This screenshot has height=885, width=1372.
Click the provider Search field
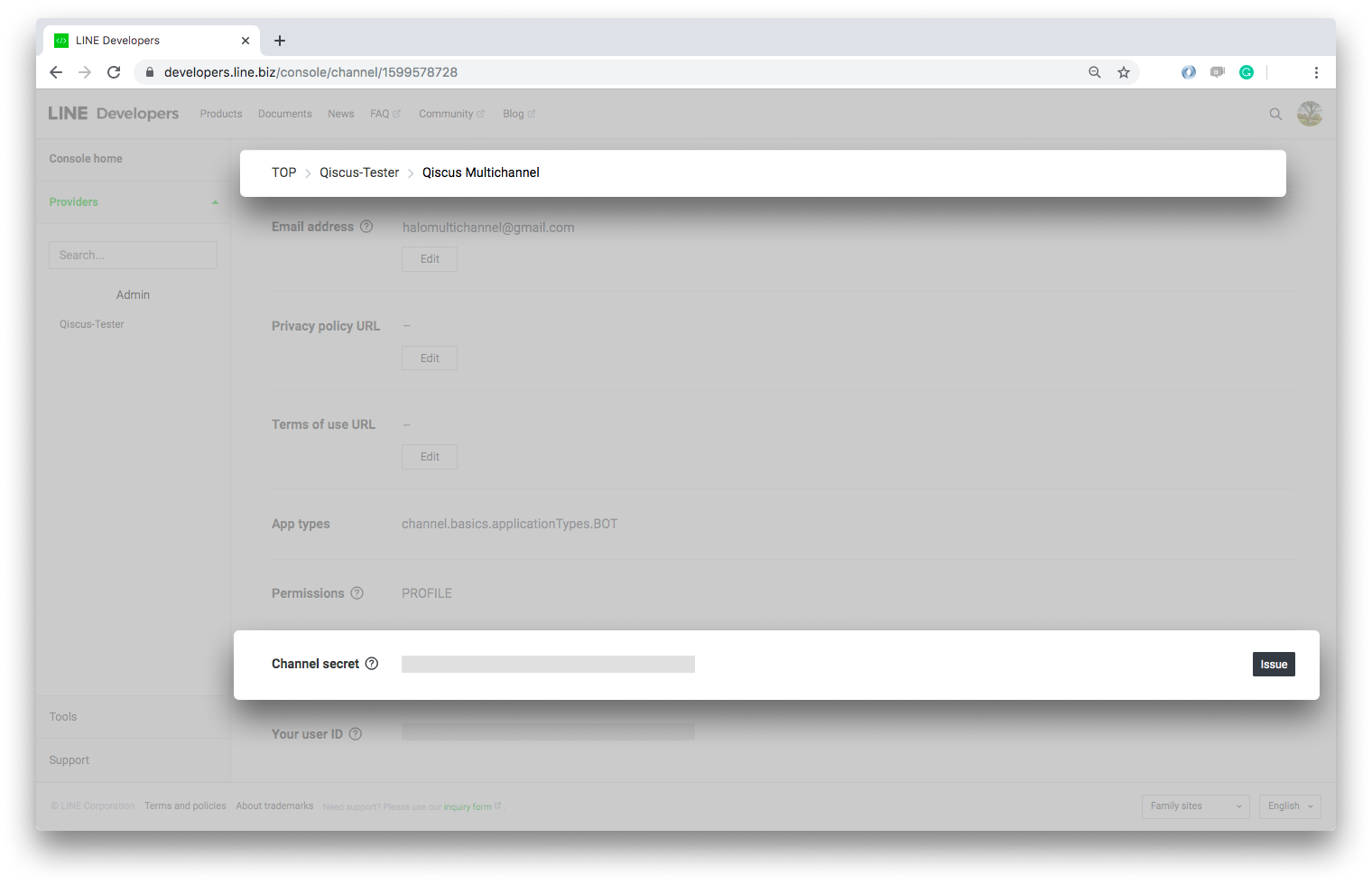pos(133,255)
